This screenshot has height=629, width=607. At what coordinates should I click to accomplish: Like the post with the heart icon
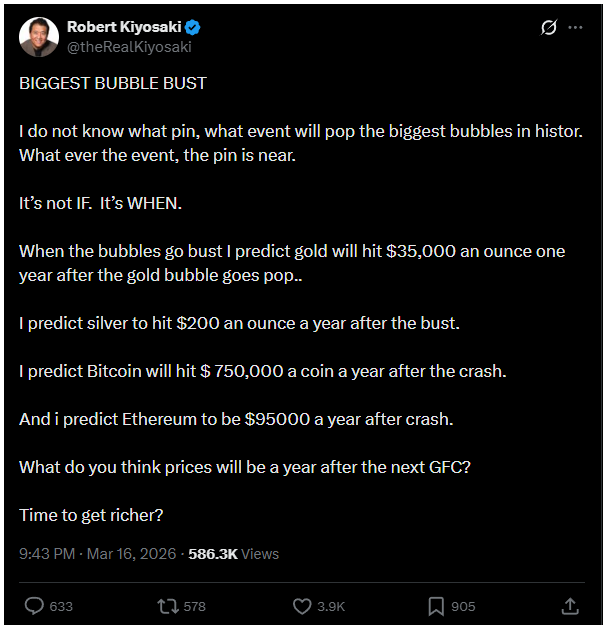(x=302, y=606)
